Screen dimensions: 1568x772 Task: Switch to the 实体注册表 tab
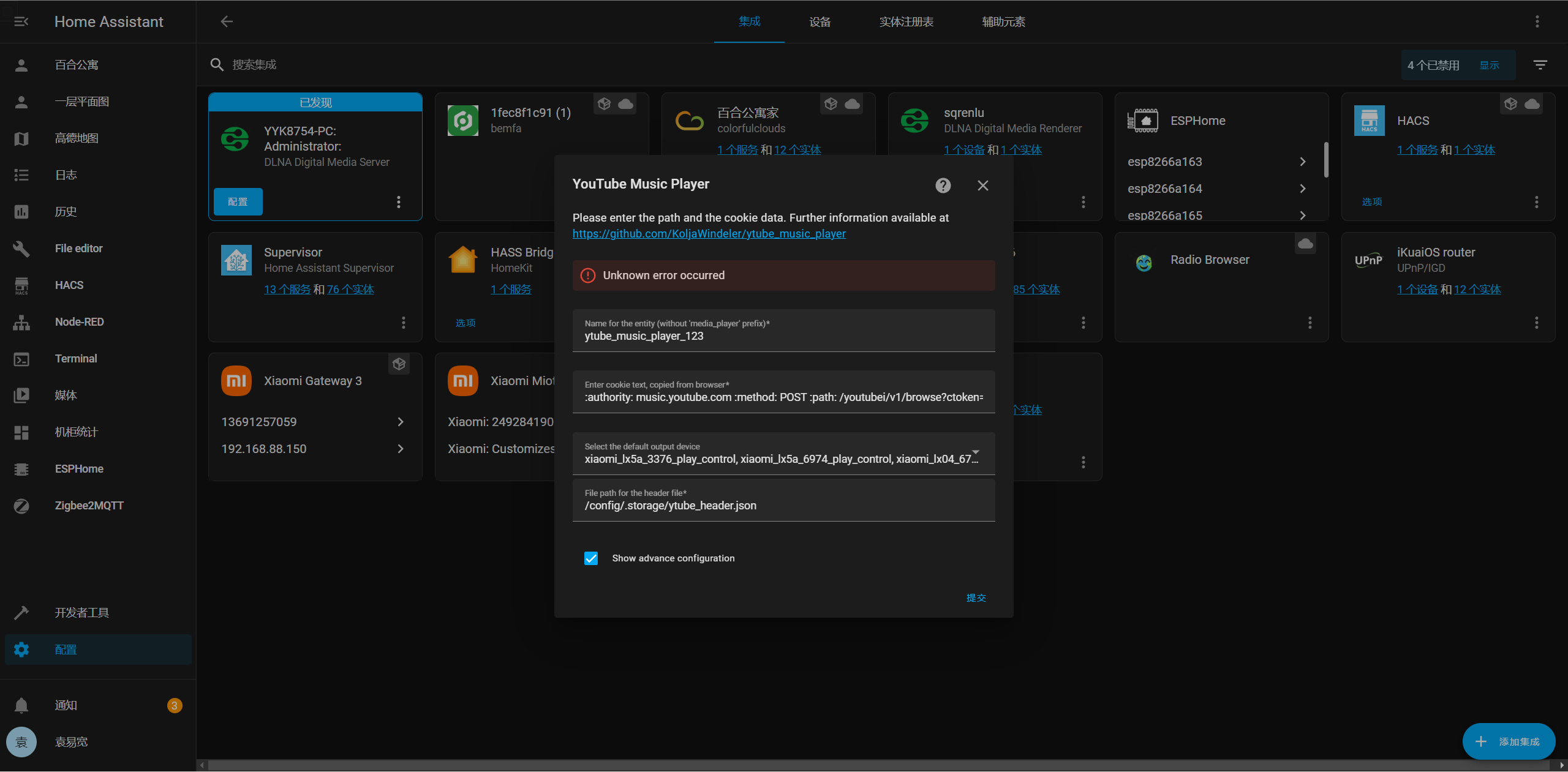[x=906, y=21]
